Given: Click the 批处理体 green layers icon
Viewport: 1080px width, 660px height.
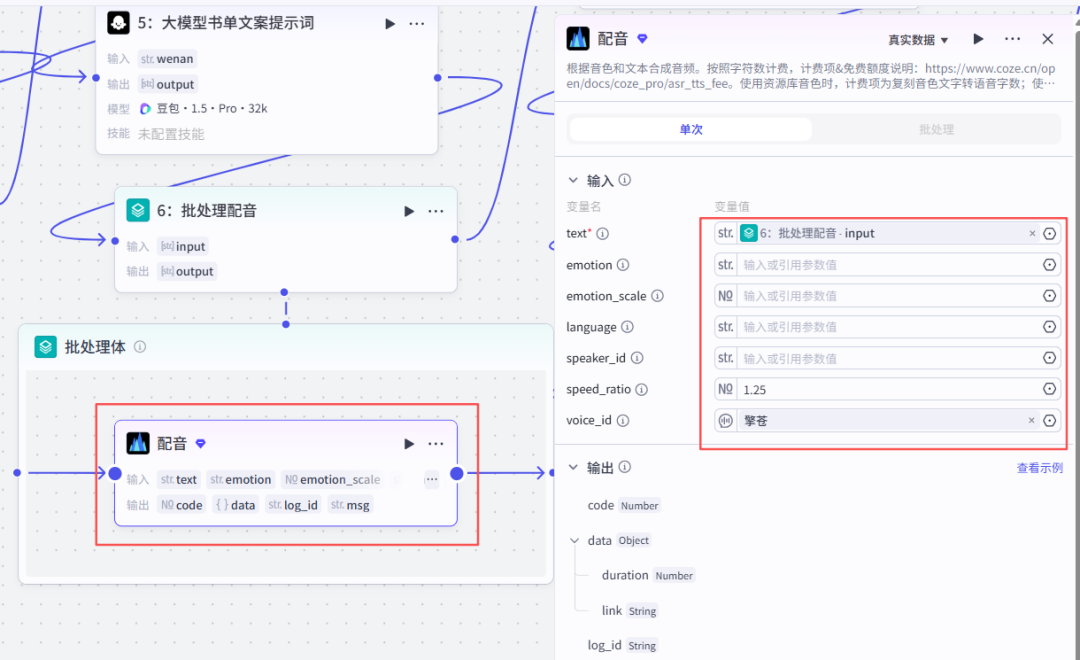Looking at the screenshot, I should [45, 347].
